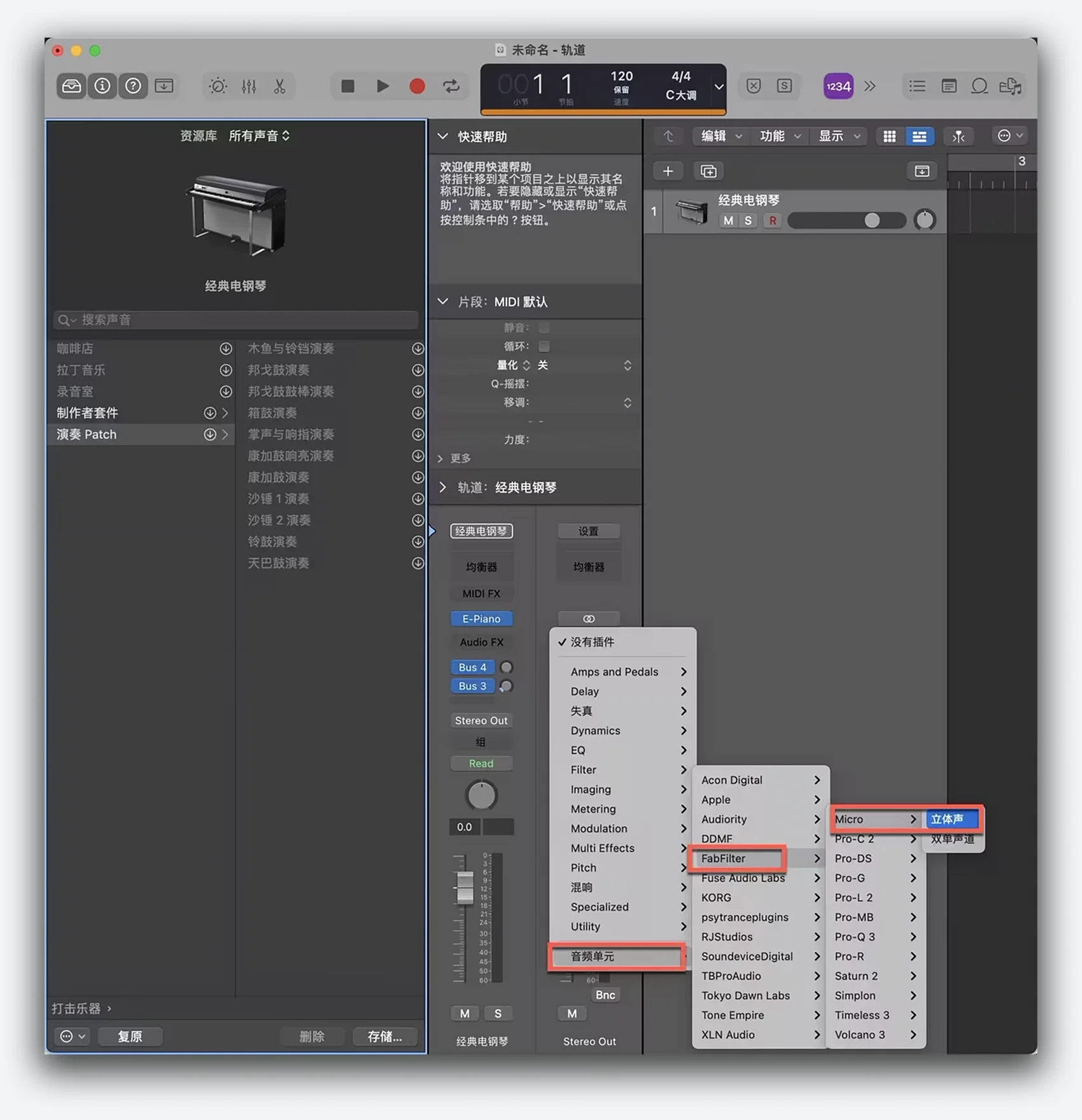1082x1120 pixels.
Task: Open the 音频单元 plugin submenu
Action: [617, 956]
